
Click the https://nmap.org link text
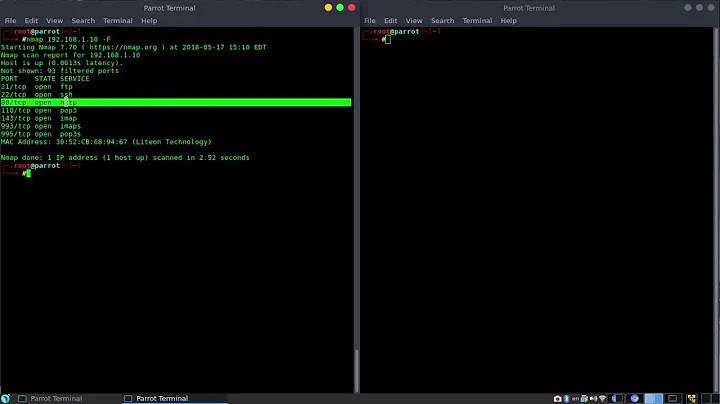[x=123, y=47]
